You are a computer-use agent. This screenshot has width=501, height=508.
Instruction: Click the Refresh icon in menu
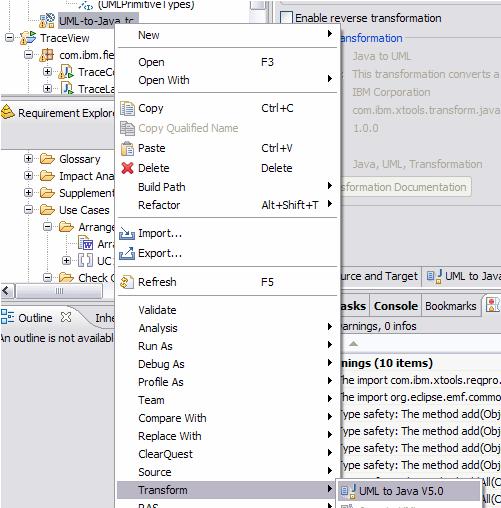click(127, 282)
